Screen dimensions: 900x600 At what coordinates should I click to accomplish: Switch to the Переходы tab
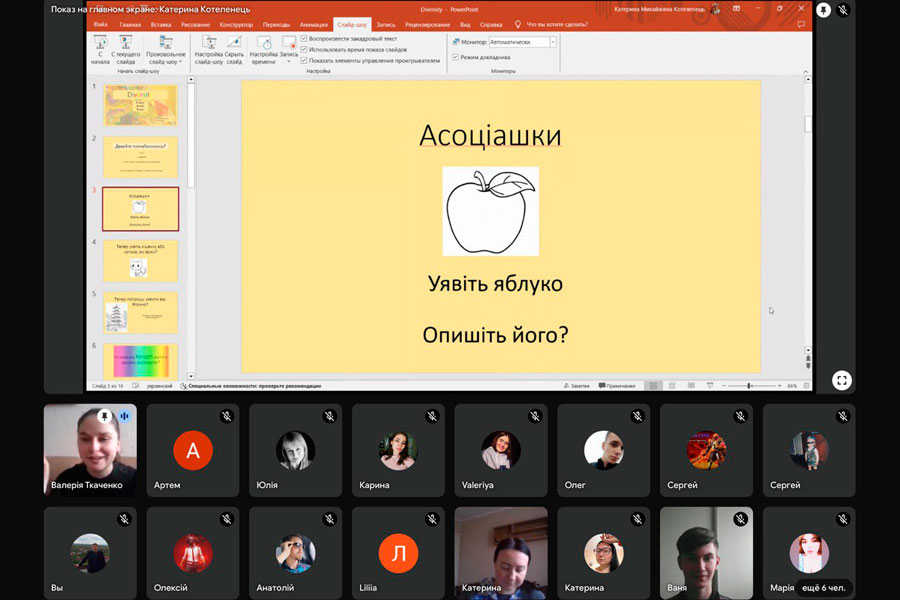pyautogui.click(x=276, y=25)
